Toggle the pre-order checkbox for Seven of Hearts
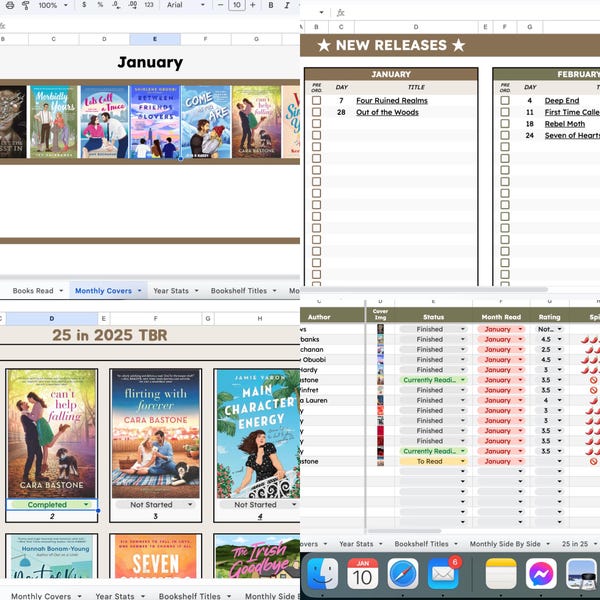The height and width of the screenshot is (600, 600). pyautogui.click(x=505, y=135)
